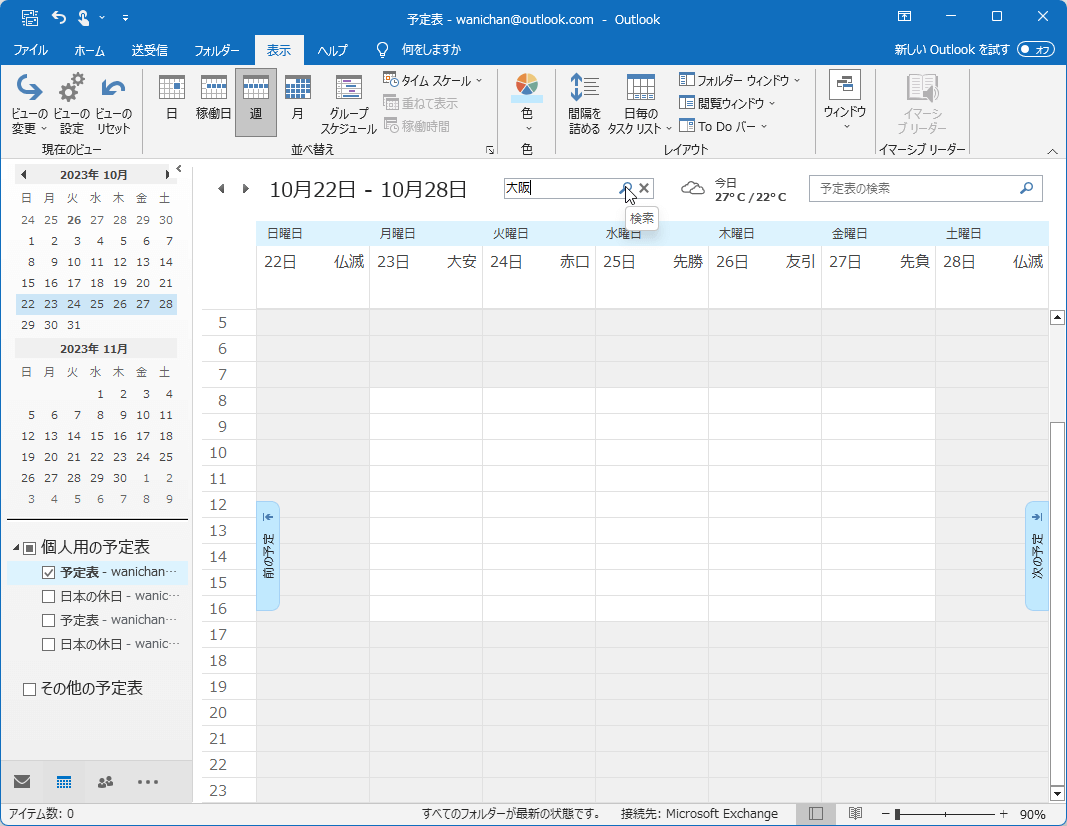Screen dimensions: 1067x826
Task: Click 前の予定 previous appointment tab
Action: click(x=268, y=555)
